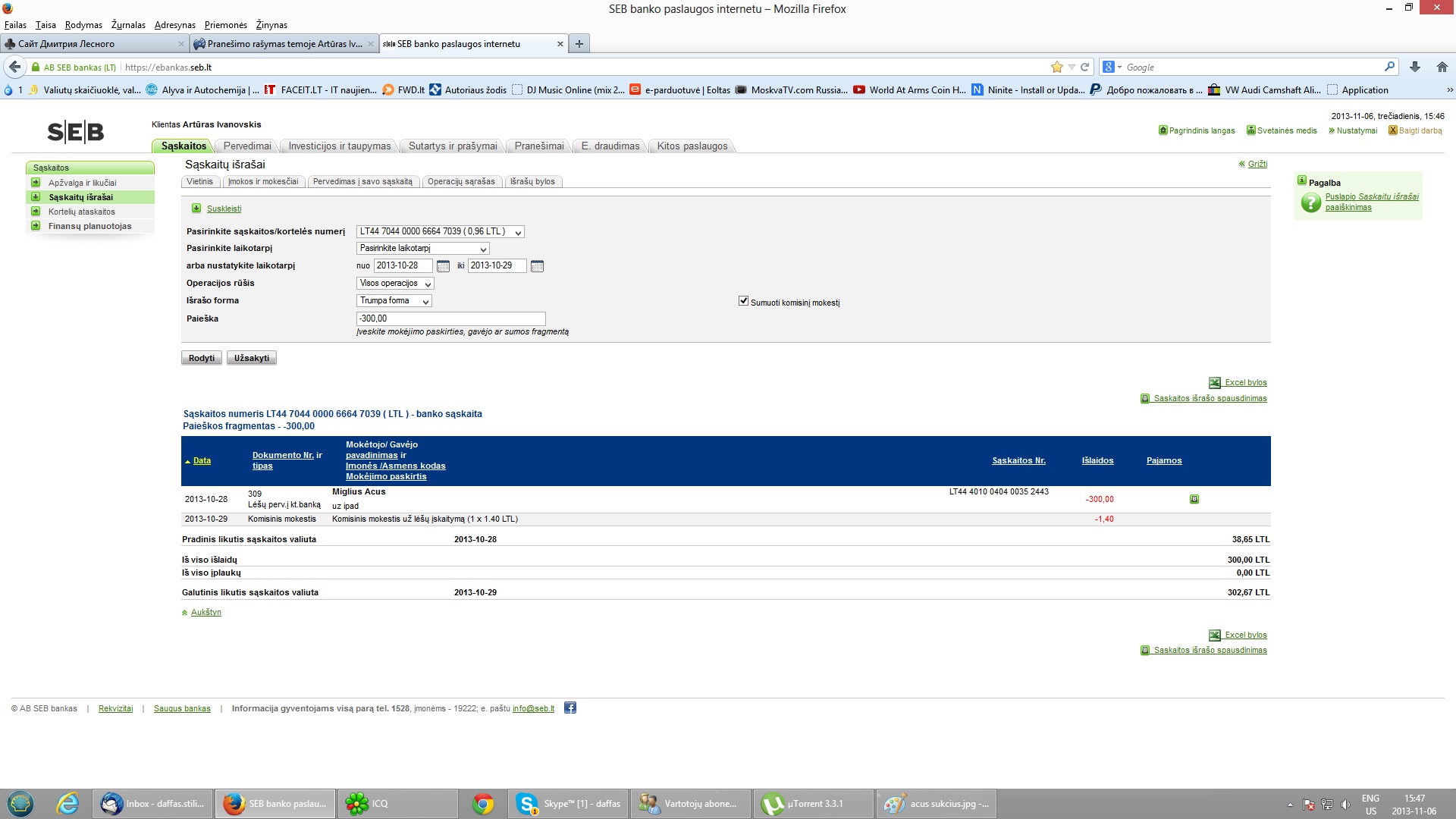Click the Facebook icon in the footer
Screen dimensions: 1456x819
pyautogui.click(x=570, y=708)
